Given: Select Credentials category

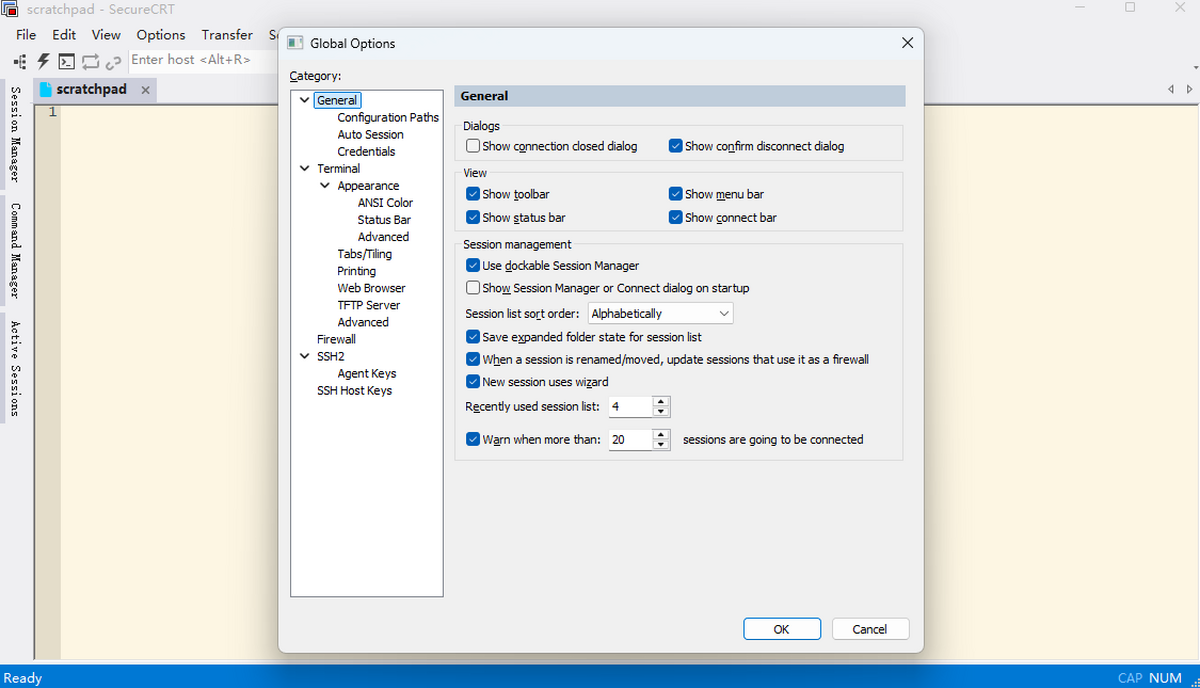Looking at the screenshot, I should coord(366,151).
